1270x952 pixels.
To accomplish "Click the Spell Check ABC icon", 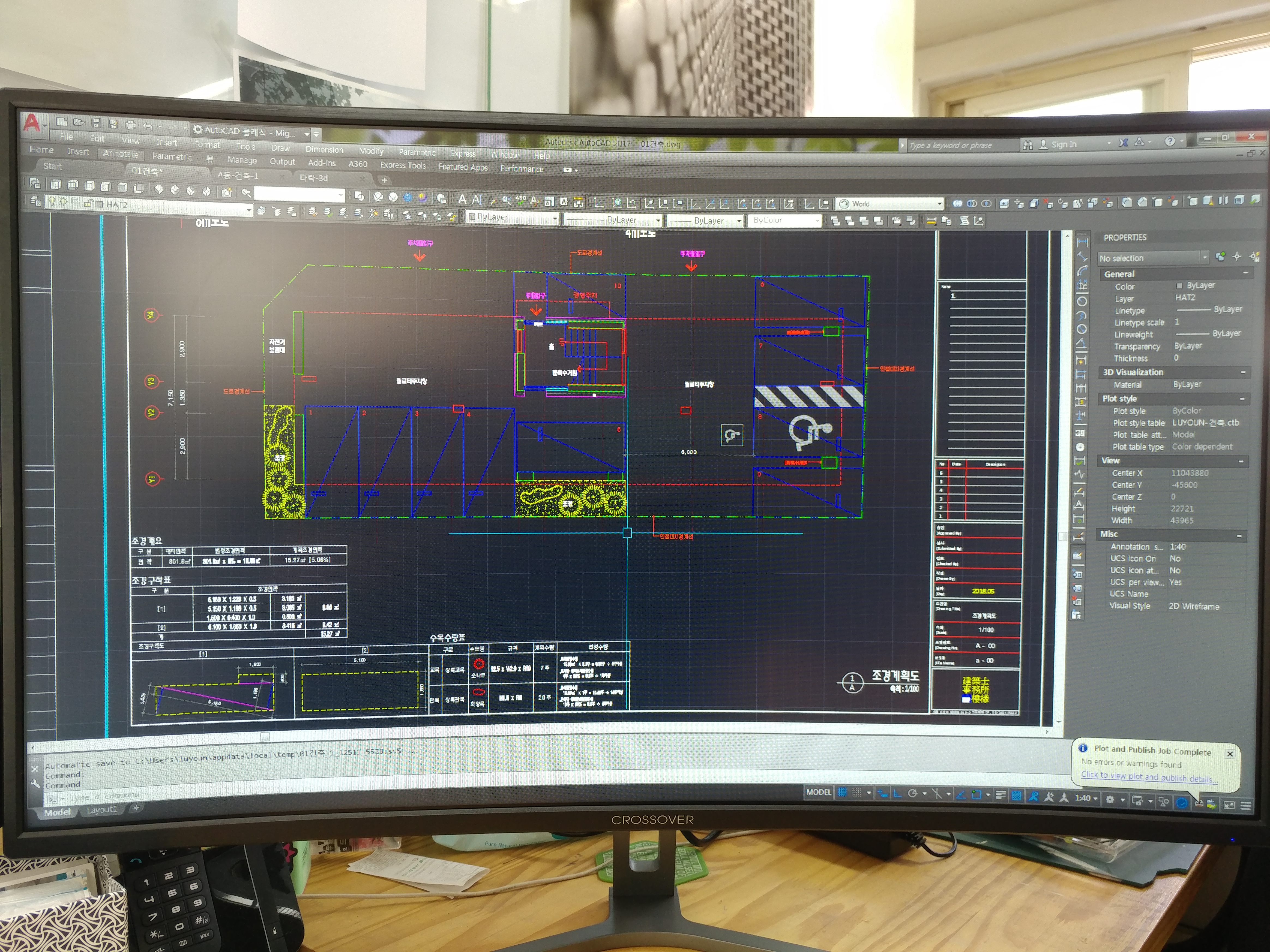I will point(520,200).
